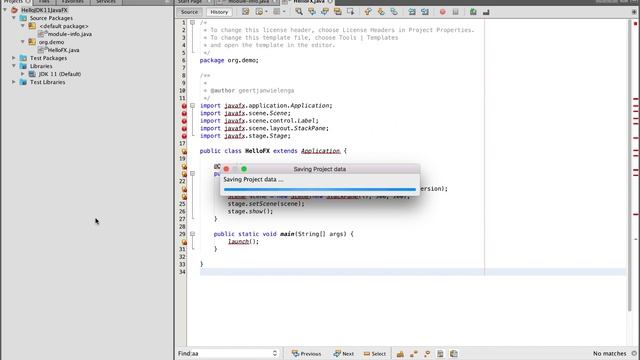640x360 pixels.
Task: Click 'package org.demo;' code line
Action: tap(229, 60)
